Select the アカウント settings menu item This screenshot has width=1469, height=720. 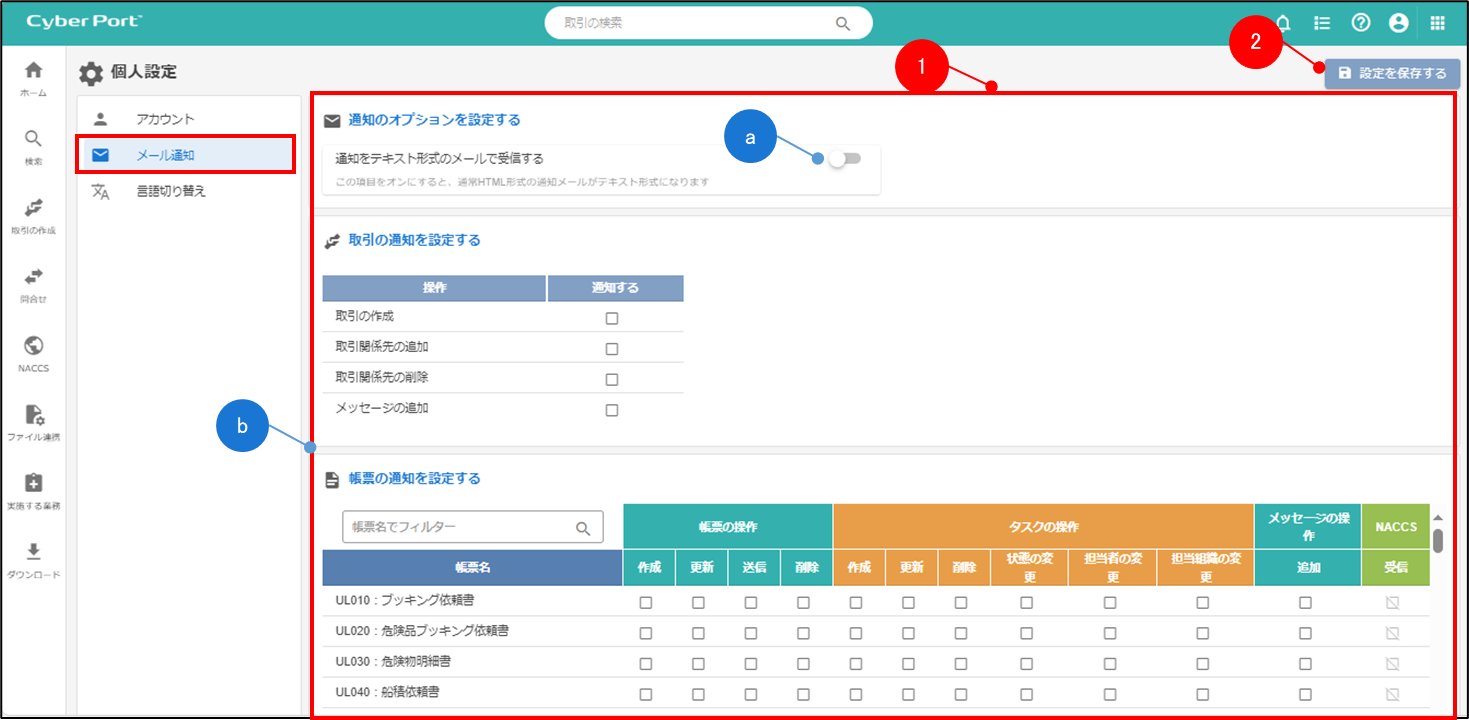click(x=165, y=119)
